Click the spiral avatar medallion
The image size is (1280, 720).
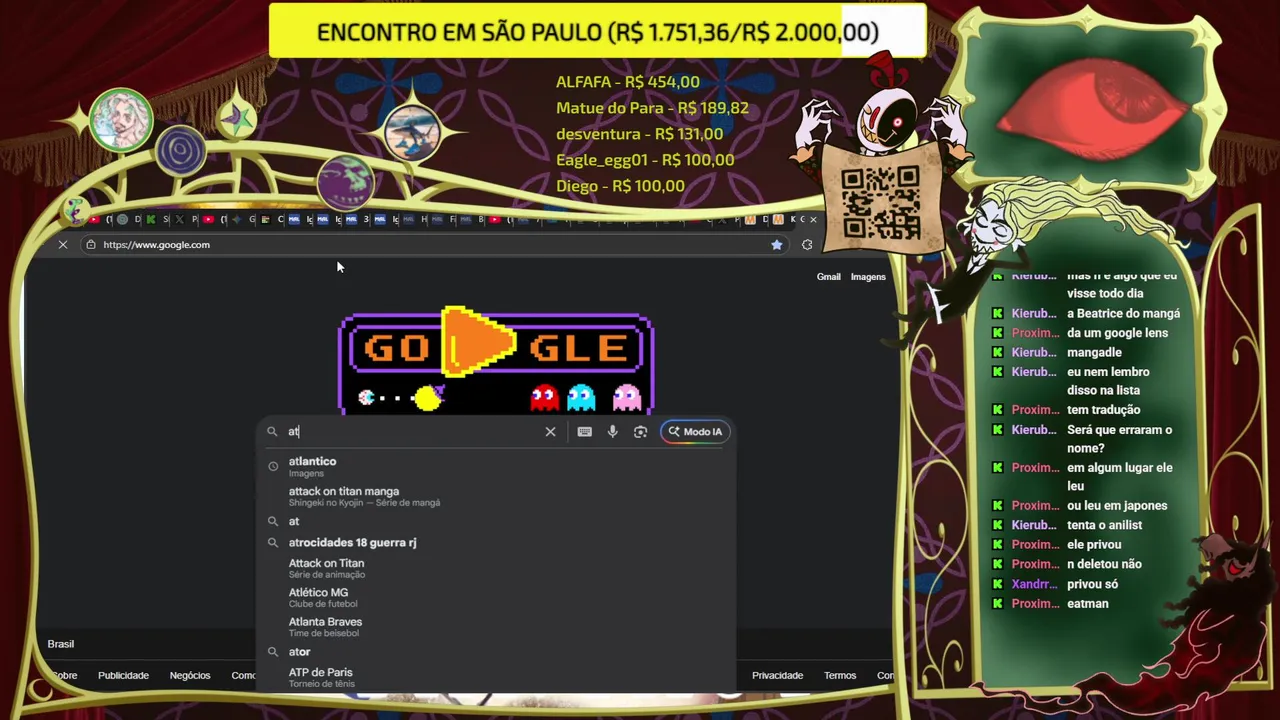181,152
